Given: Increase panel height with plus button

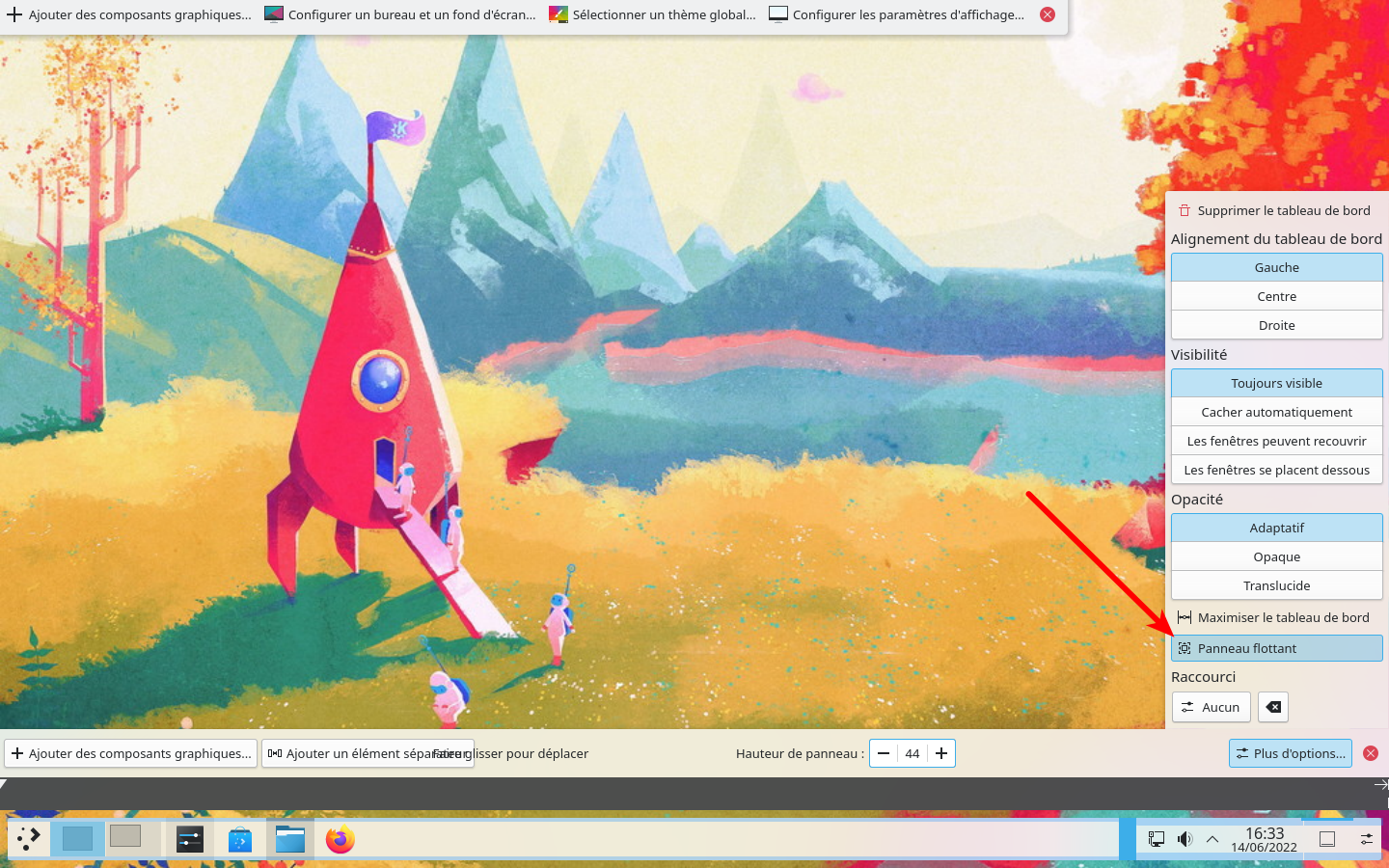Looking at the screenshot, I should [941, 753].
